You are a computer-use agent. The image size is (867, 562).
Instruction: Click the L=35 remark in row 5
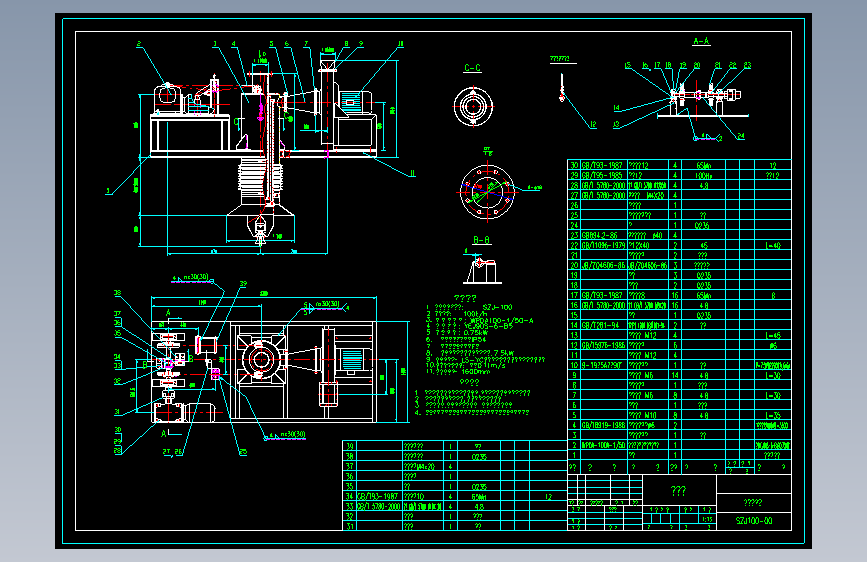pyautogui.click(x=773, y=415)
